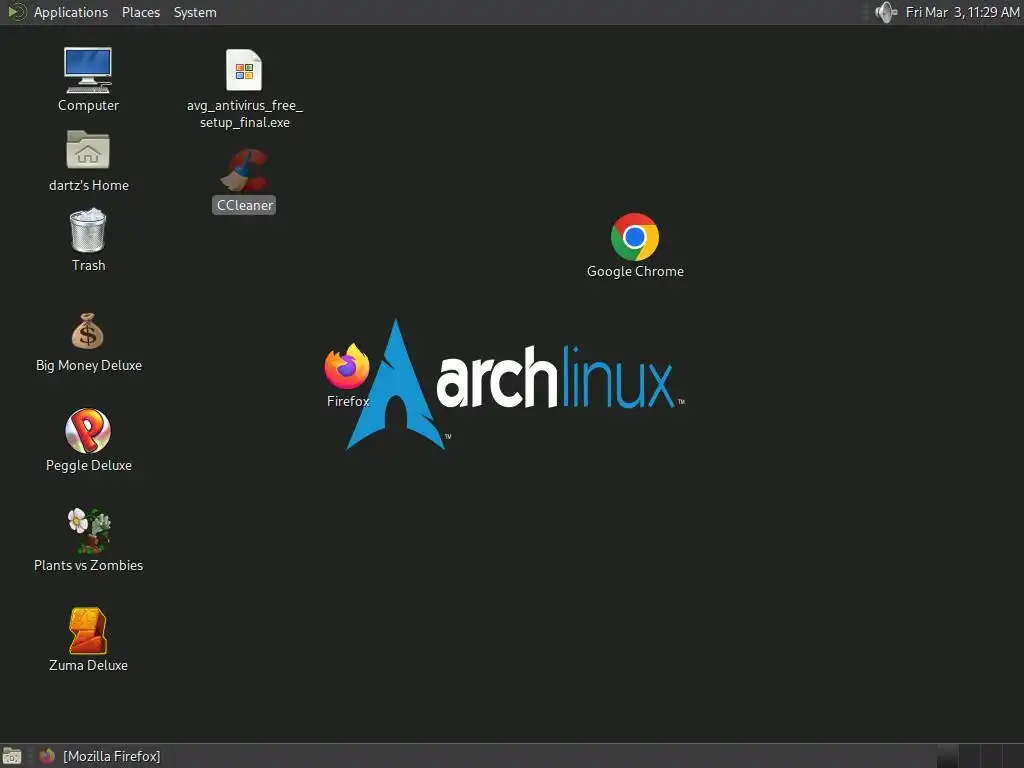
Task: Click the MATE logo beside Applications
Action: (16, 12)
